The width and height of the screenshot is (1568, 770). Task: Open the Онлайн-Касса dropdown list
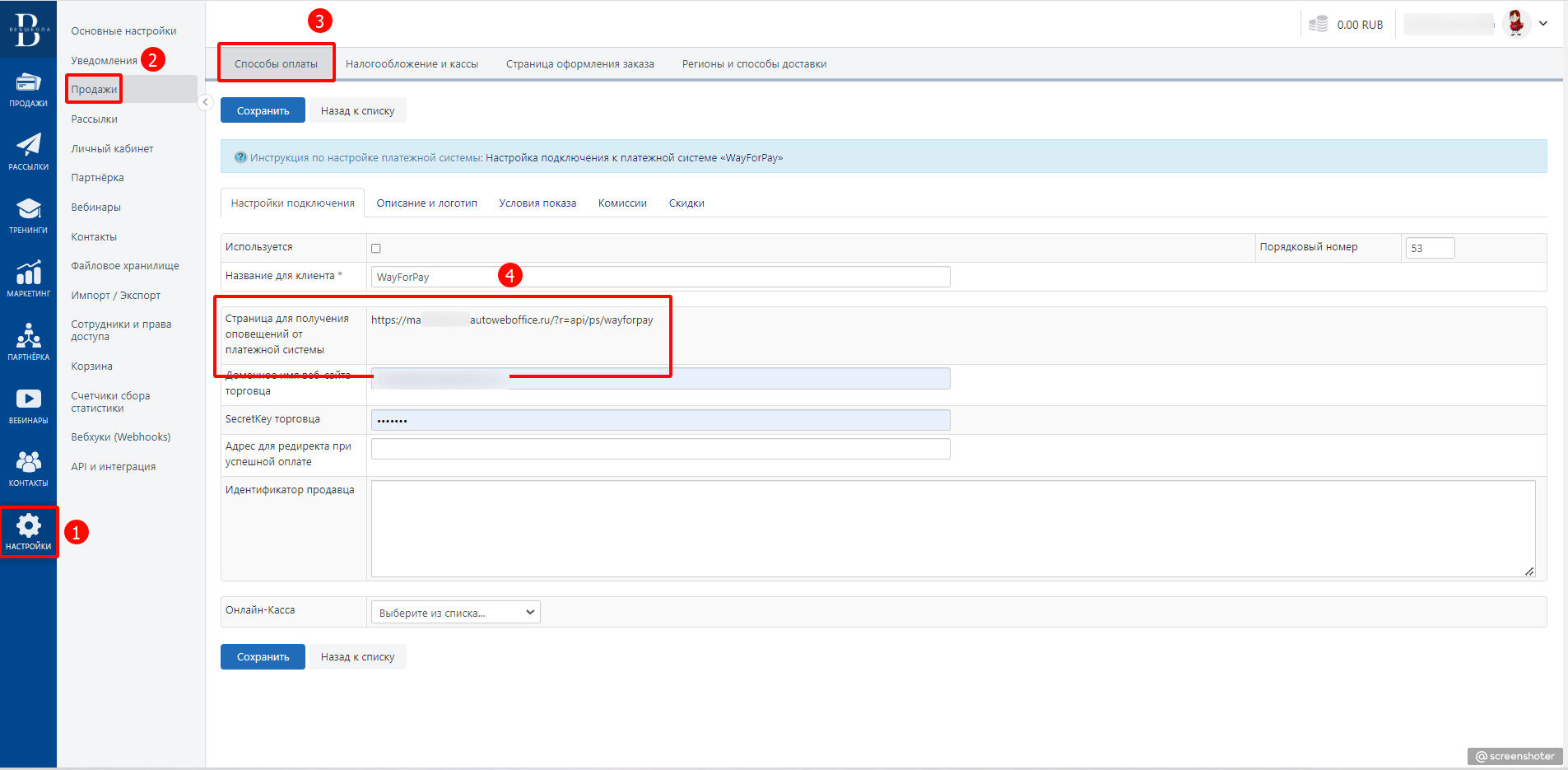click(456, 613)
